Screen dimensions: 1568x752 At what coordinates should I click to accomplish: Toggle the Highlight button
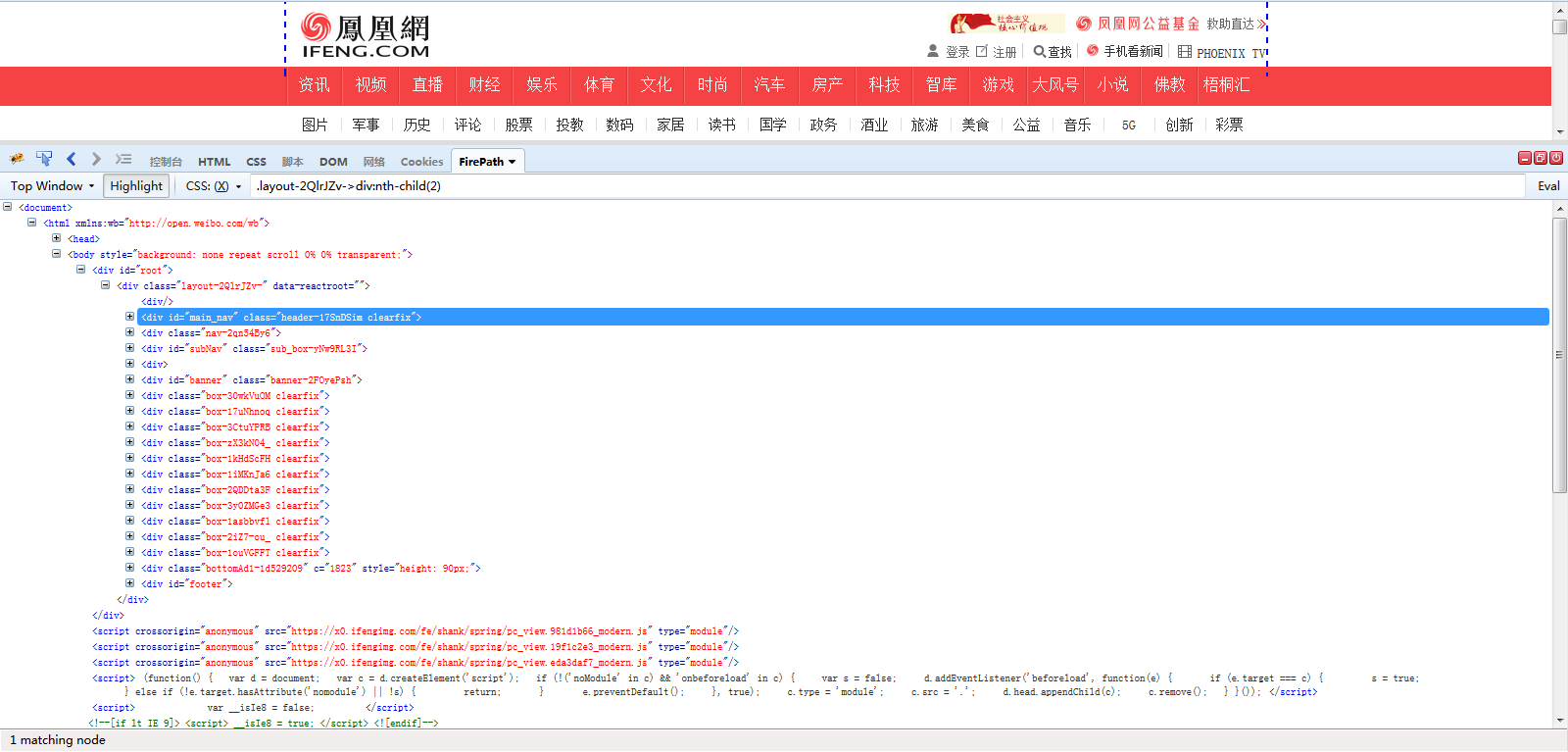click(x=136, y=186)
